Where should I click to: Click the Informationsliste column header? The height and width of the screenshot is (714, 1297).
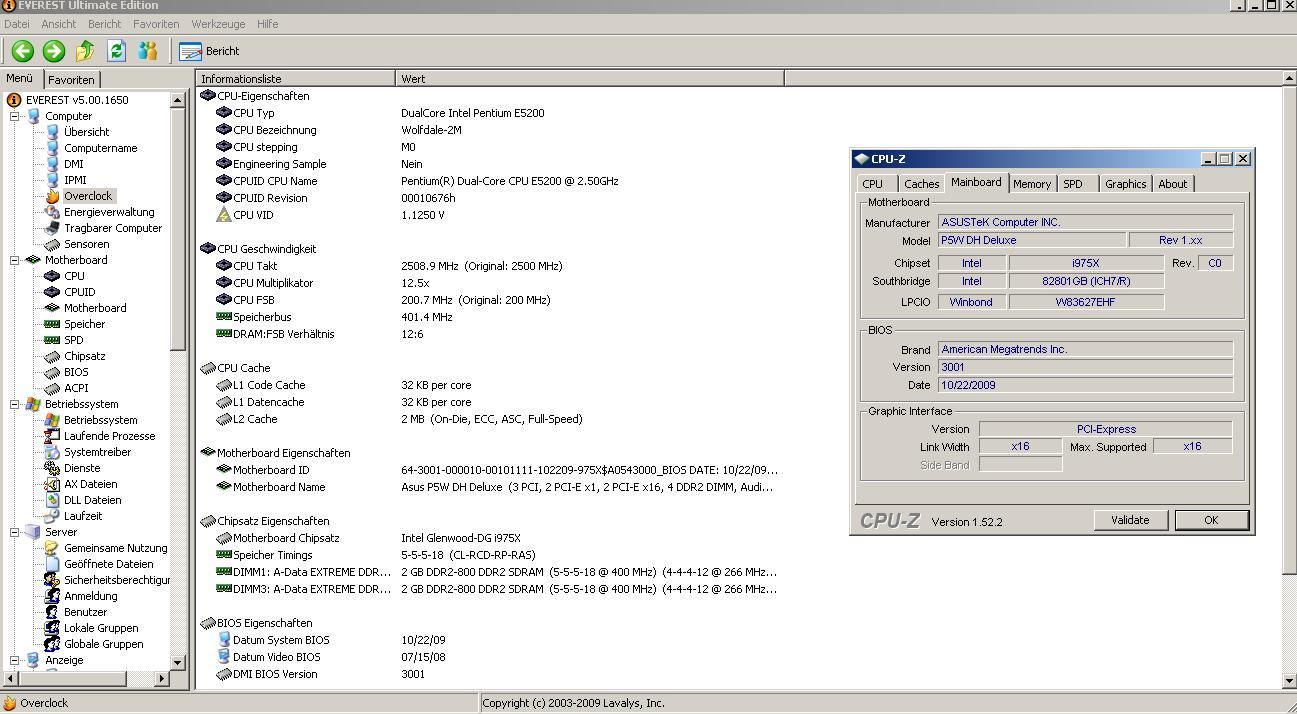coord(296,78)
